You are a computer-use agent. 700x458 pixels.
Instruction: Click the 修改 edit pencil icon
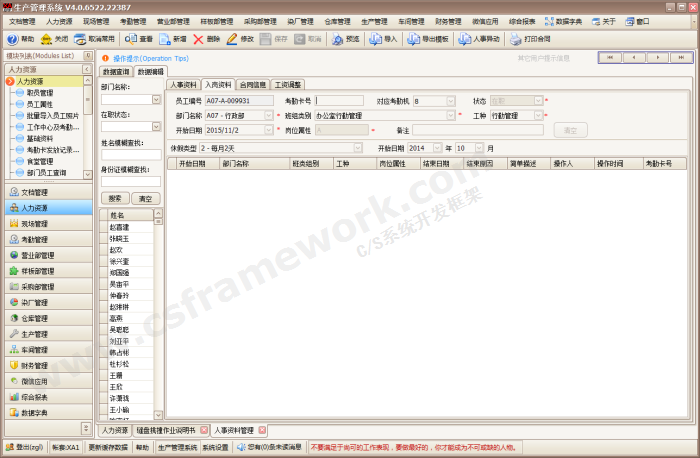pos(232,39)
